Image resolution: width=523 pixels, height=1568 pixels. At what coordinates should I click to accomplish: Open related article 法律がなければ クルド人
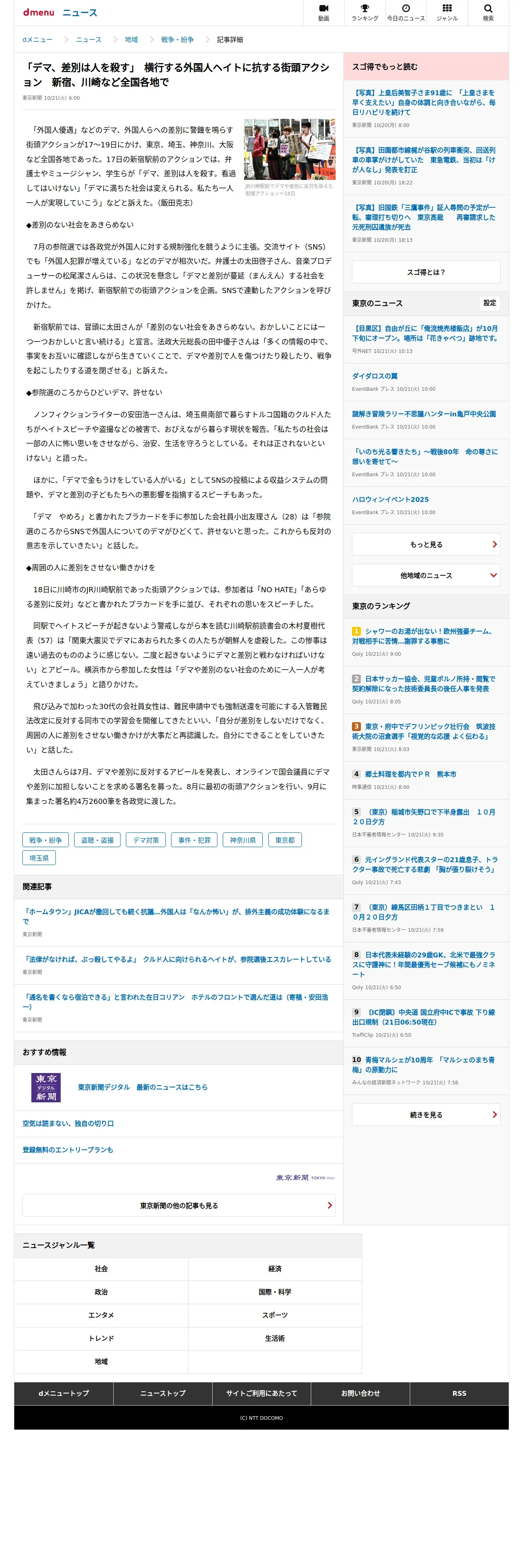click(176, 959)
